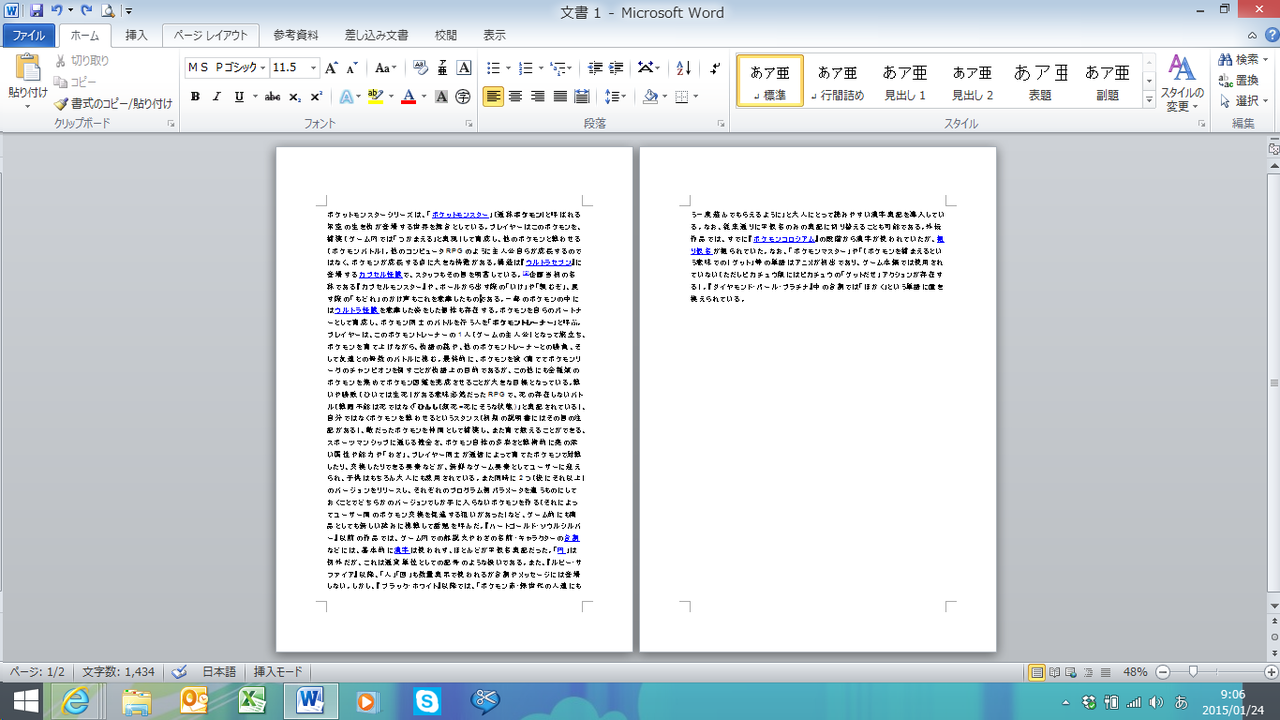Click the Phonetic Guide (ruby) icon
1280x720 pixels.
pos(442,68)
